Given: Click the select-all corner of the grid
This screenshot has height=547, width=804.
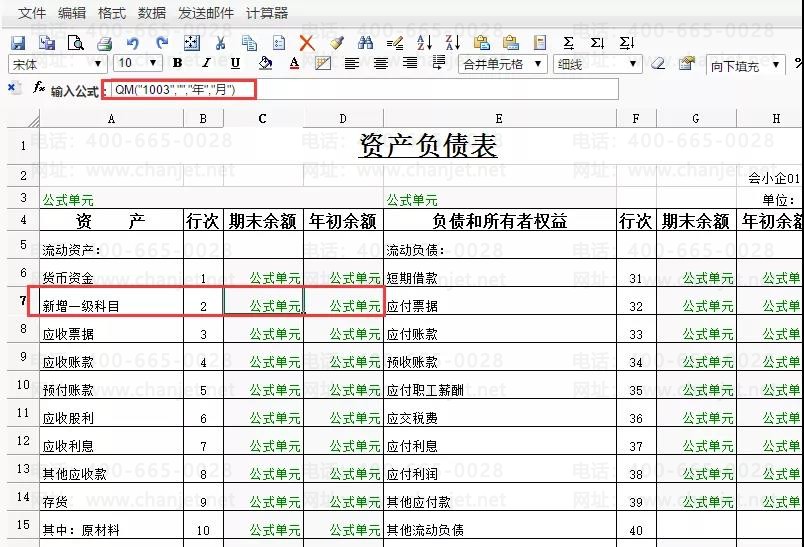Looking at the screenshot, I should coord(23,118).
